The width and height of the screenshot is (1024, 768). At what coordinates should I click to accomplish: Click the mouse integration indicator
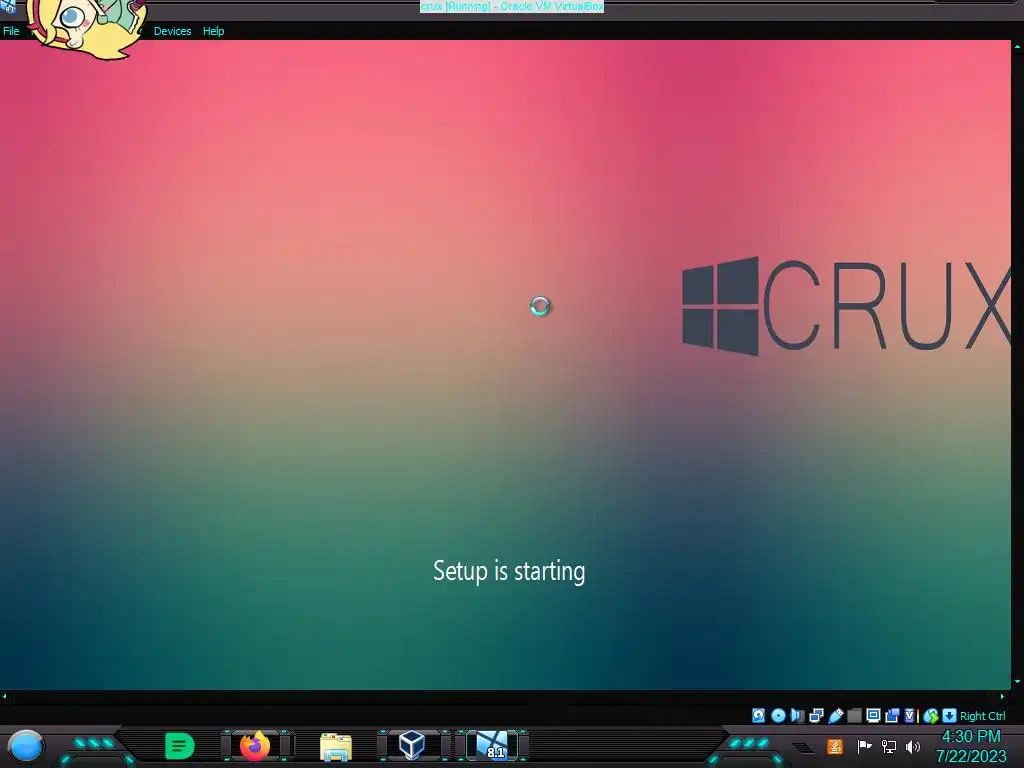pyautogui.click(x=931, y=716)
